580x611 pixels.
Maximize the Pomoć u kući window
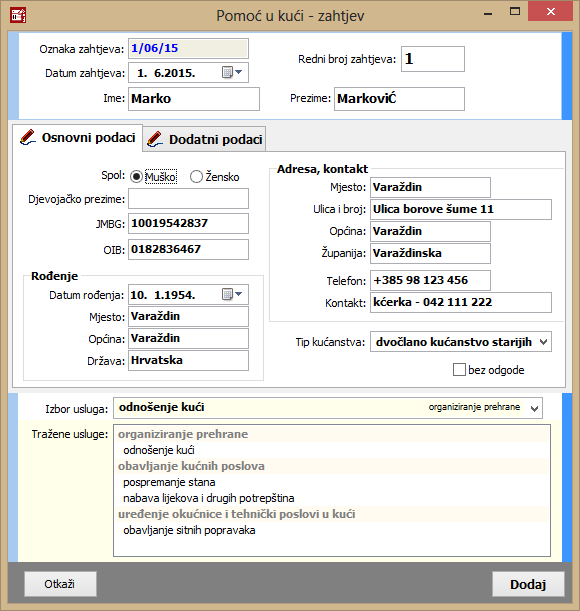pyautogui.click(x=515, y=11)
